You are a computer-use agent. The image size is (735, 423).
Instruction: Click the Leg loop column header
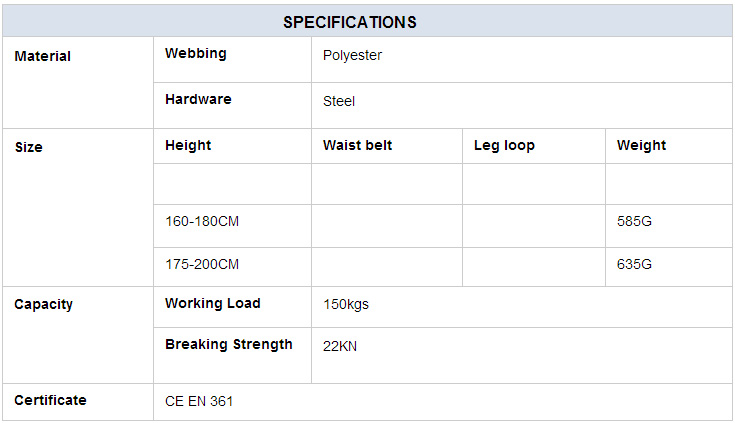504,145
